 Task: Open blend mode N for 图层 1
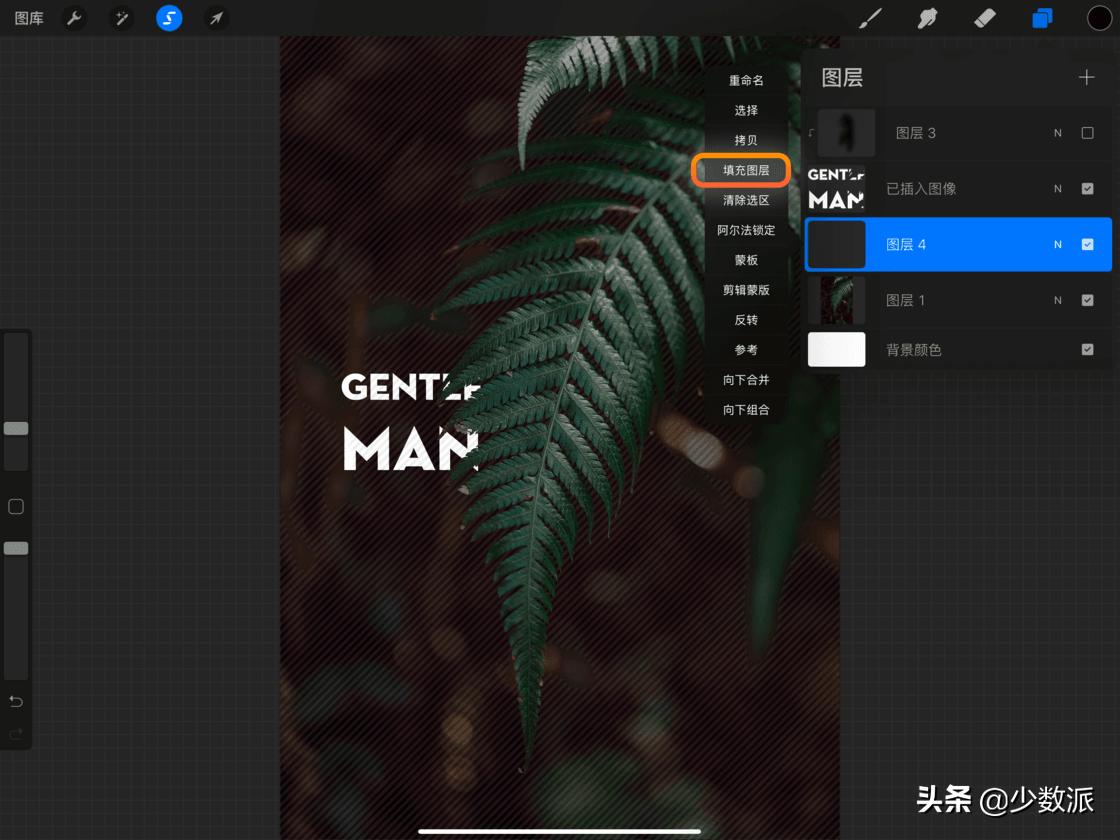1057,300
